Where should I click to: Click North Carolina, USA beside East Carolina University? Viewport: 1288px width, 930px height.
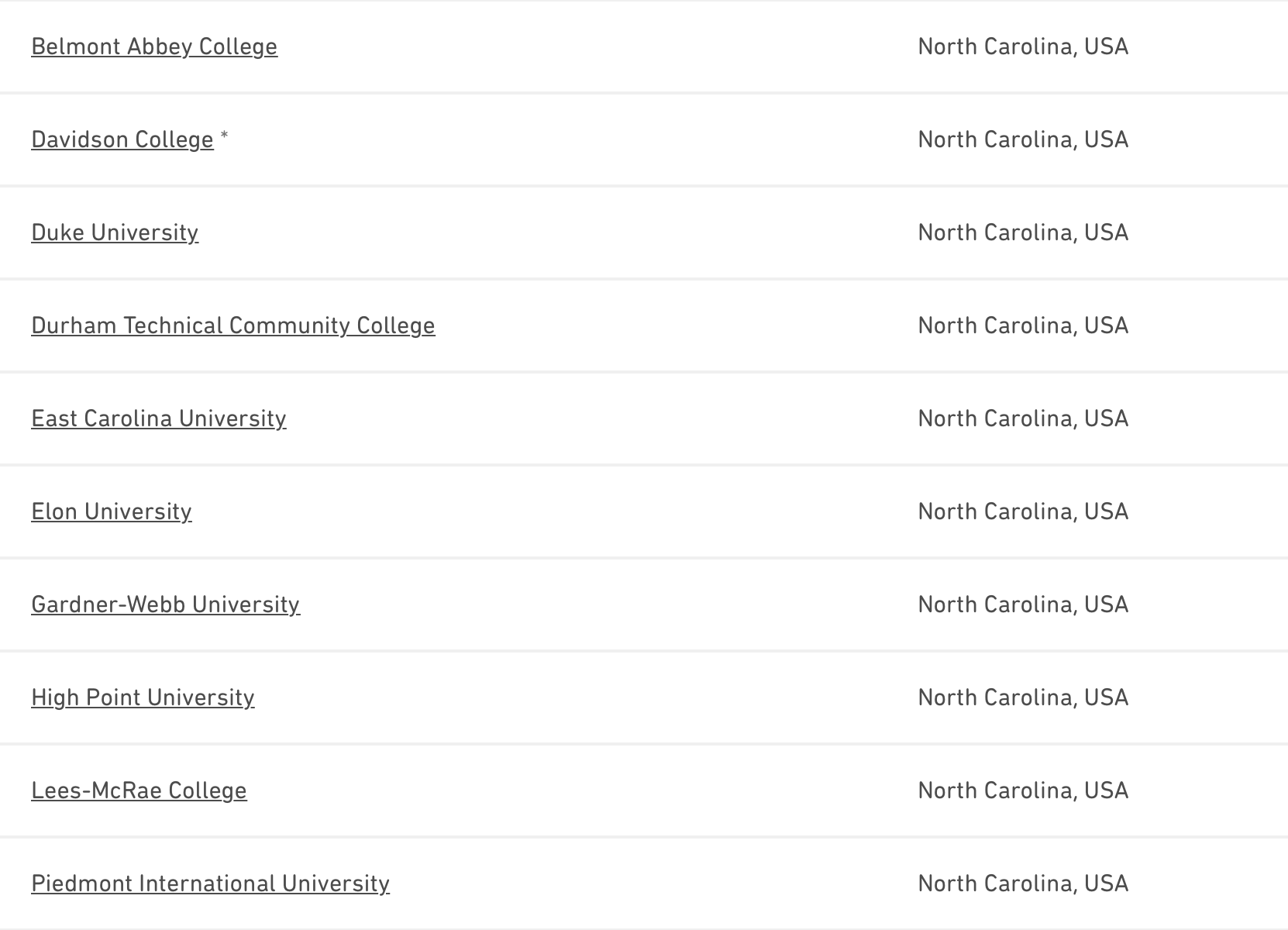(1023, 418)
